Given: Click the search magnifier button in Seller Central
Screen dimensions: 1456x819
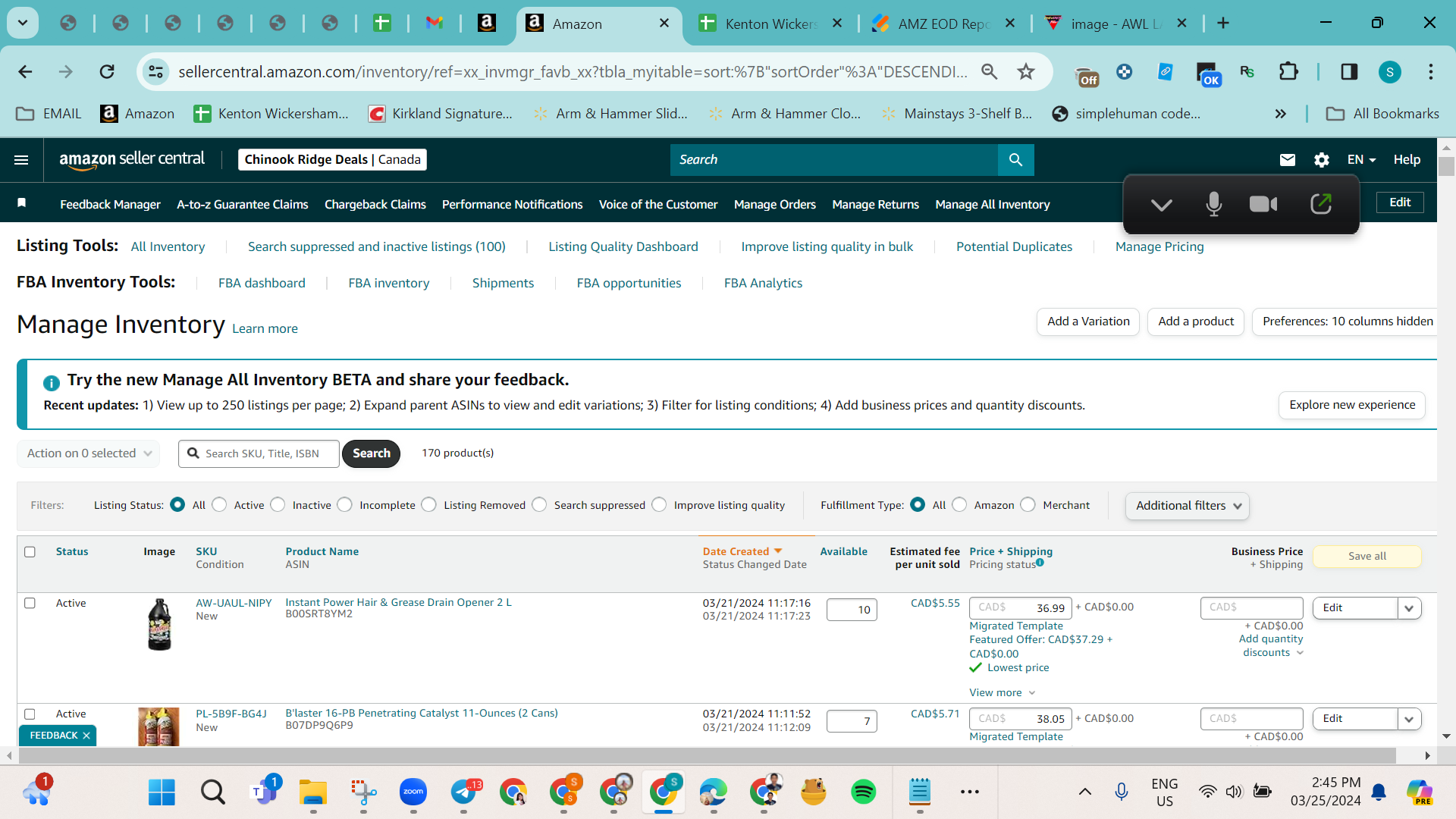Looking at the screenshot, I should (x=1016, y=160).
